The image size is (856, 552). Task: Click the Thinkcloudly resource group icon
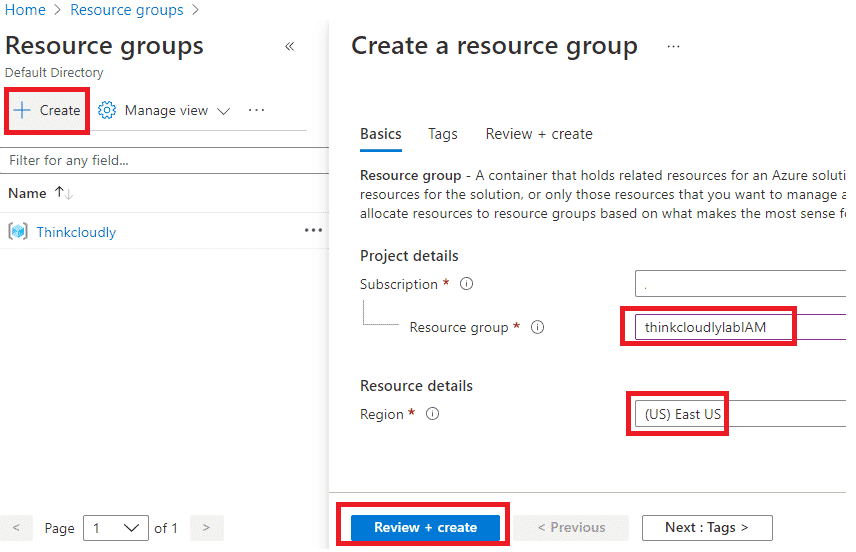(18, 232)
